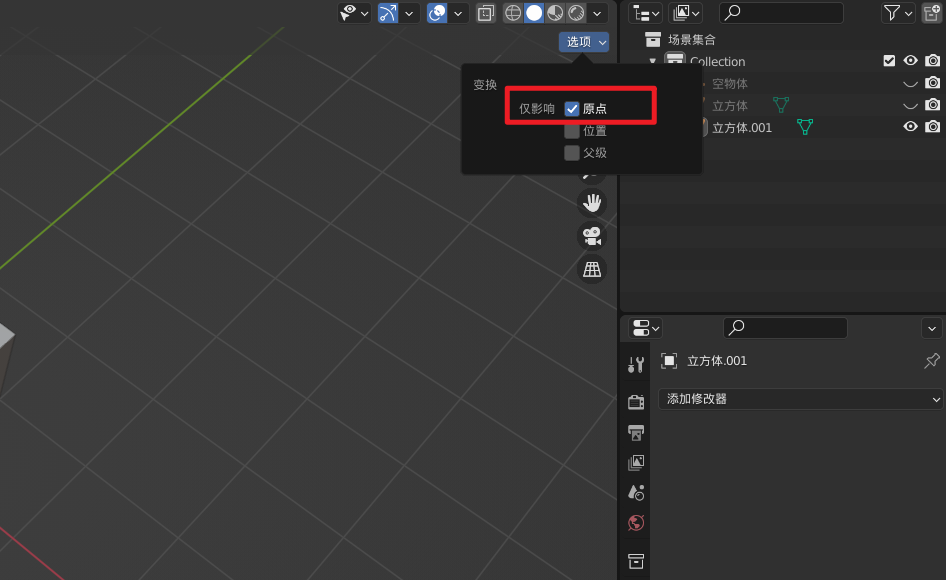Open the Collection properties tab

point(636,561)
